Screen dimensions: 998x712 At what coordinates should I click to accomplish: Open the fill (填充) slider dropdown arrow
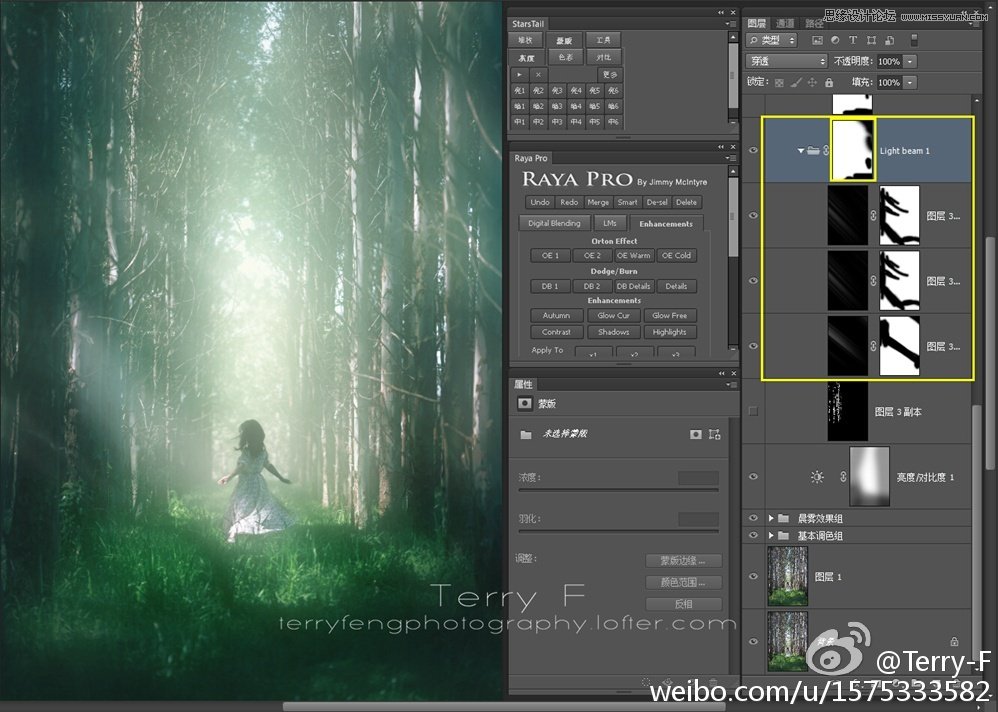tap(910, 82)
